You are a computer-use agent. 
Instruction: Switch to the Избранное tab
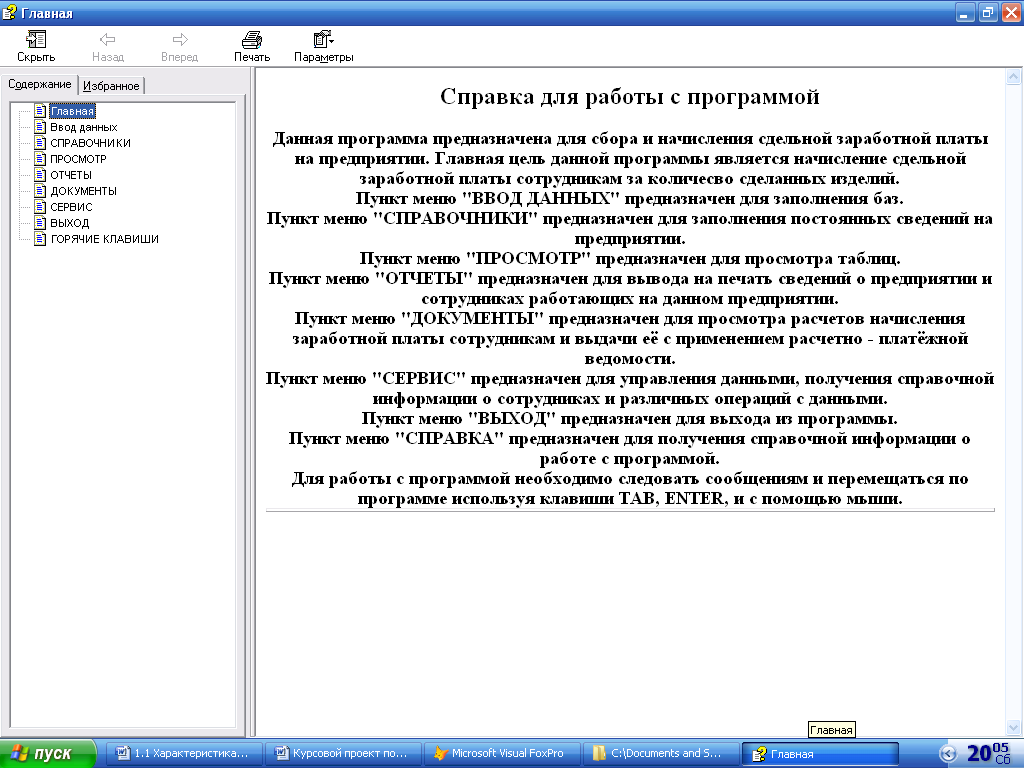tap(111, 86)
